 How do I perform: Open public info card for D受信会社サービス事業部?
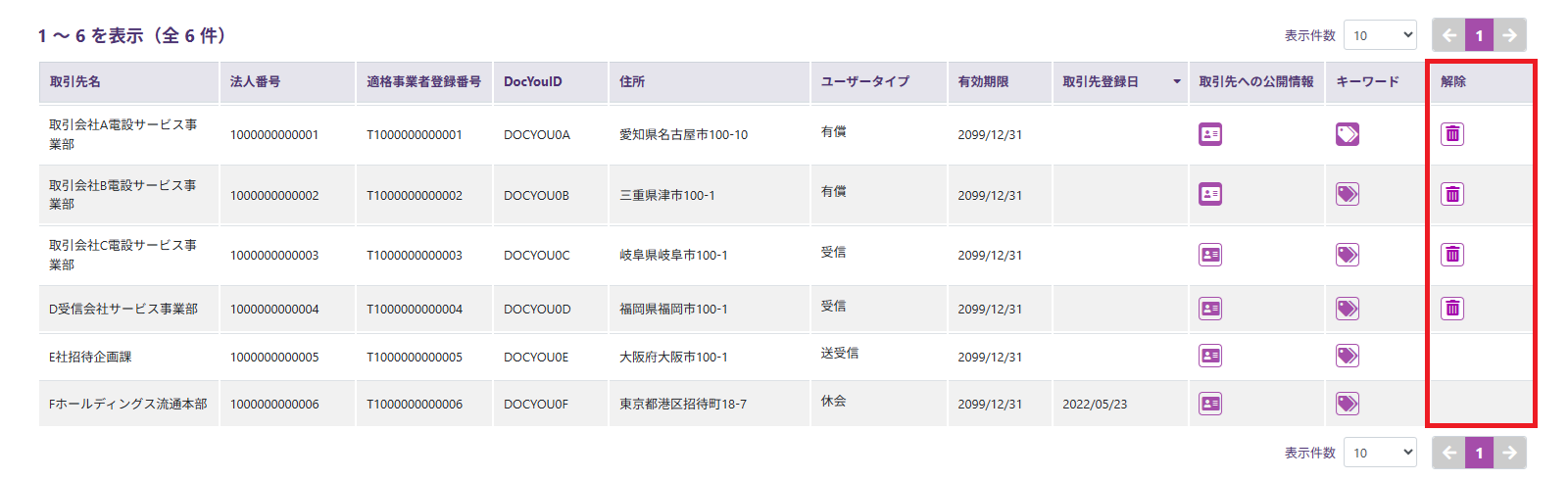click(1210, 309)
